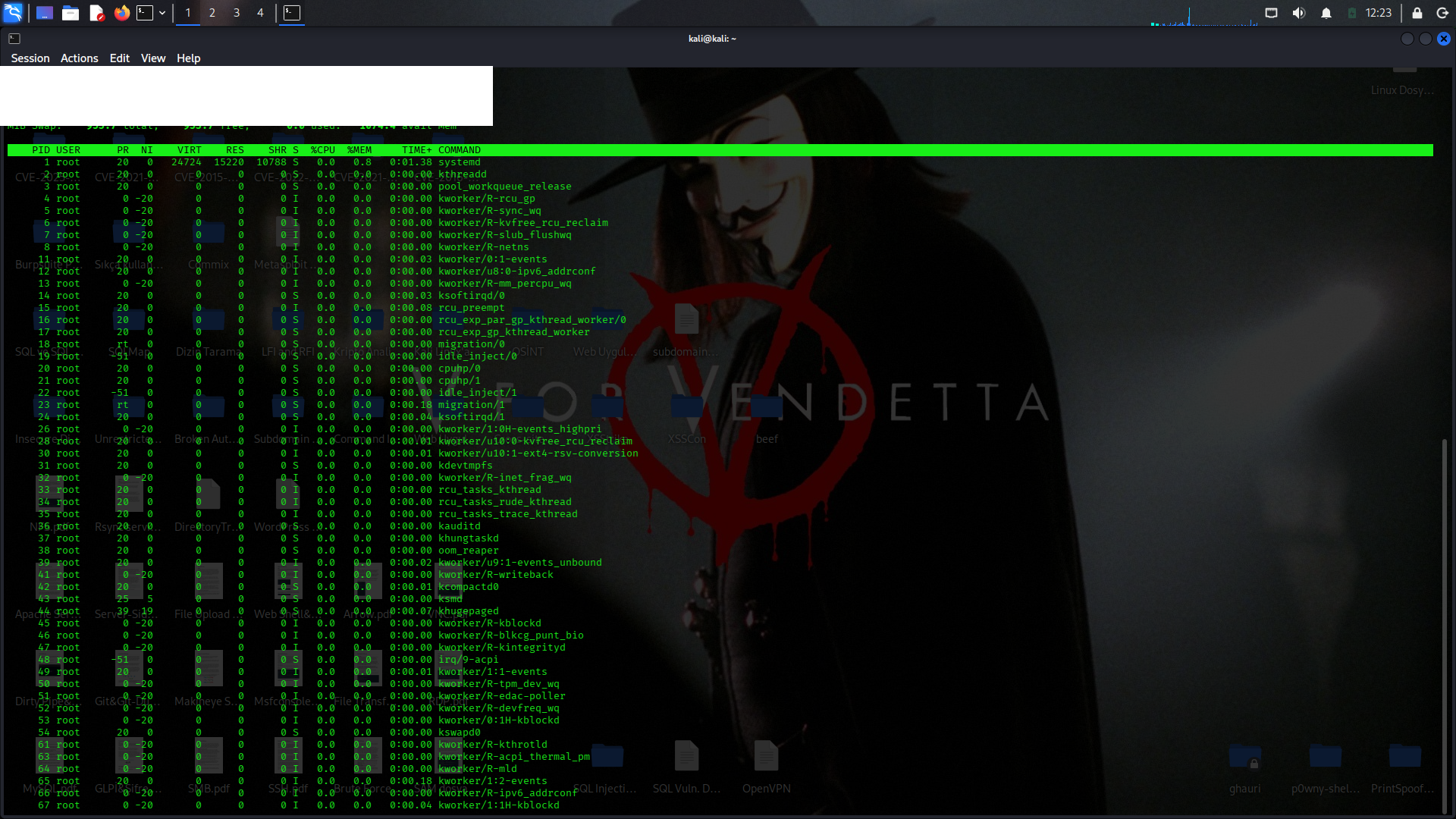This screenshot has height=819, width=1456.
Task: Expand the terminal launcher dropdown arrow
Action: click(x=162, y=13)
